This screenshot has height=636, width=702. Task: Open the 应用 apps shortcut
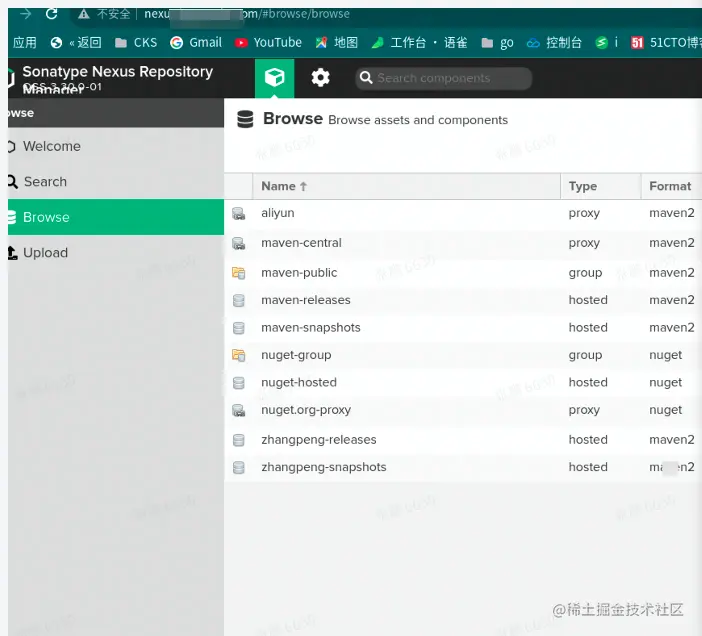25,43
